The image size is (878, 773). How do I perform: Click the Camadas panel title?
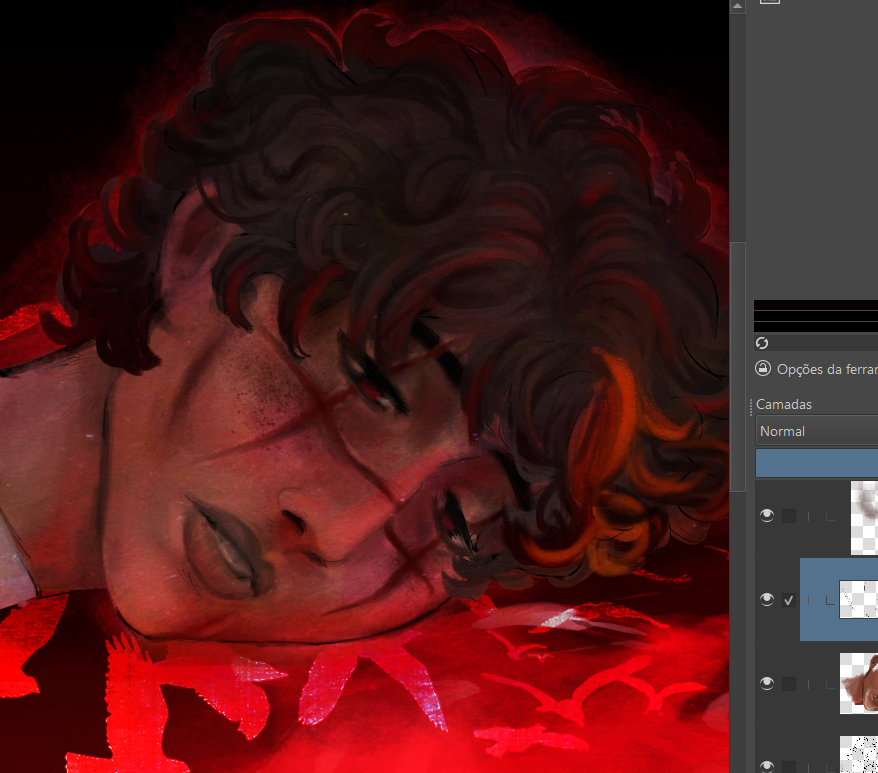(784, 404)
